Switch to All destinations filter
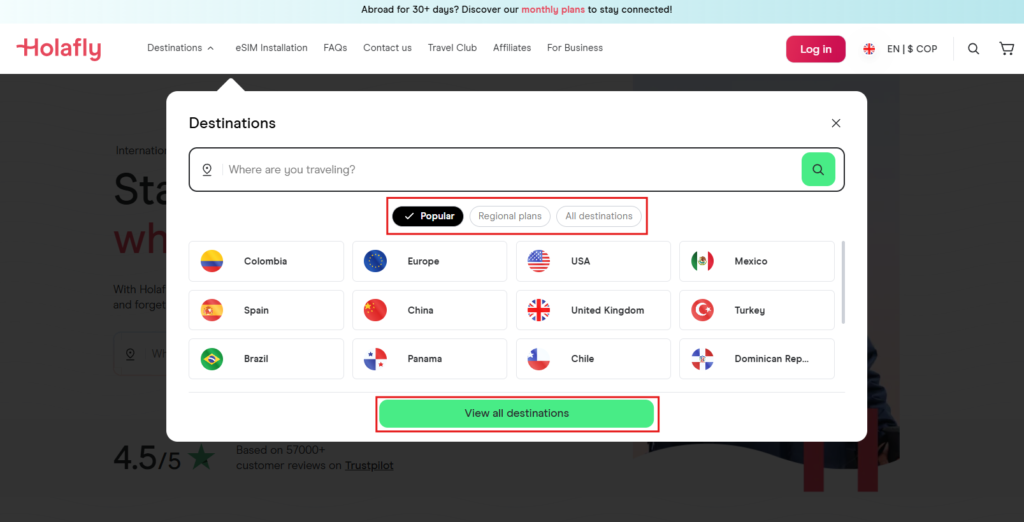Image resolution: width=1024 pixels, height=522 pixels. coord(599,216)
